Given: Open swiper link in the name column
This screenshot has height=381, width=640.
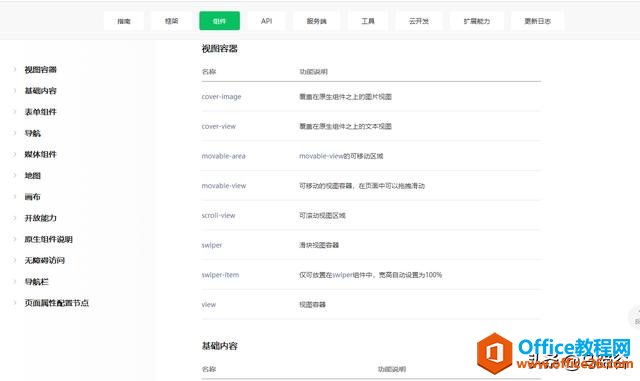Looking at the screenshot, I should (212, 245).
